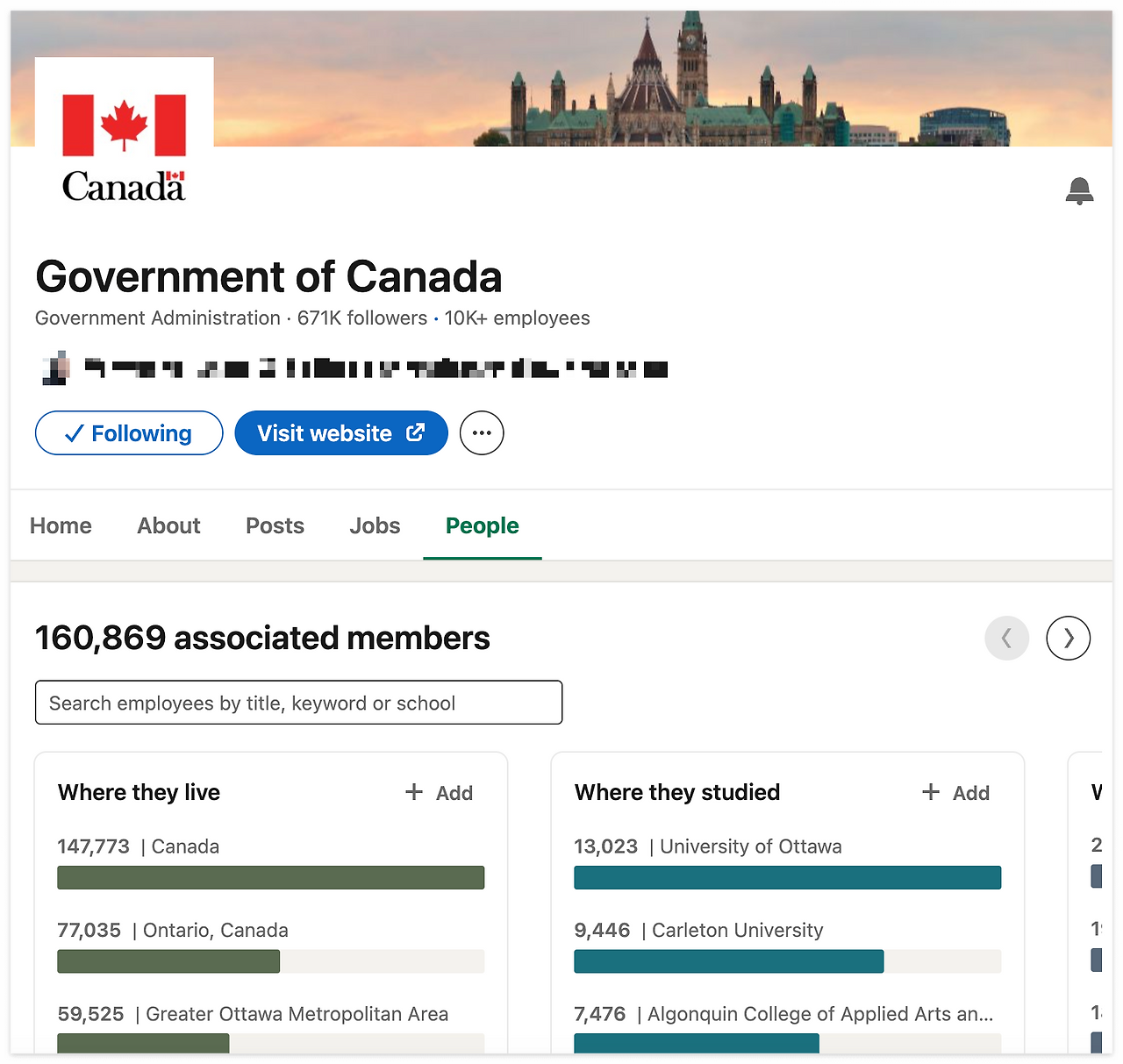Click the 10K+ employees link

(517, 318)
